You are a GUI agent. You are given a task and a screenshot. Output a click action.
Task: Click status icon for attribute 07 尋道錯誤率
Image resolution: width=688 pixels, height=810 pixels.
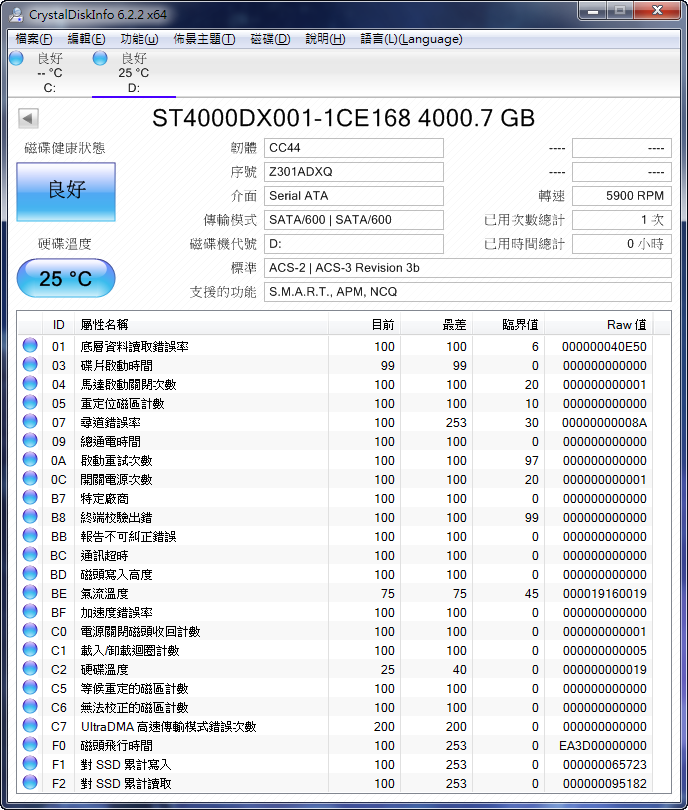tap(30, 421)
